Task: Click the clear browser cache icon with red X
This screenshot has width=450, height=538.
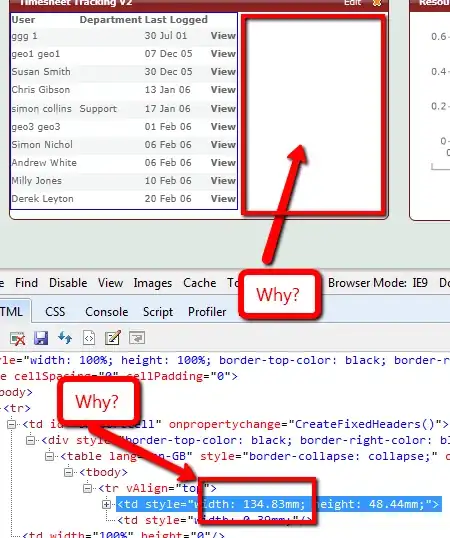Action: [17, 338]
